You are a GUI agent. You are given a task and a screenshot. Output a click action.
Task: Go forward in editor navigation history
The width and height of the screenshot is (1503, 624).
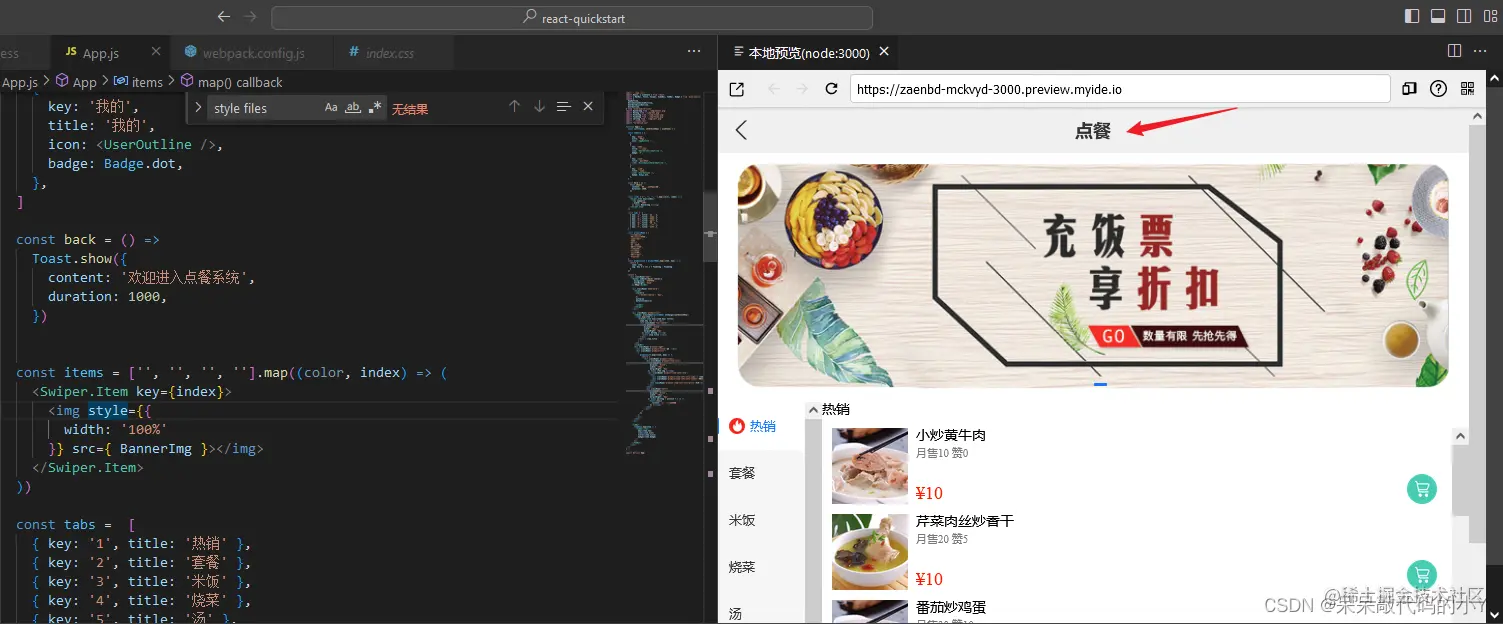(251, 17)
